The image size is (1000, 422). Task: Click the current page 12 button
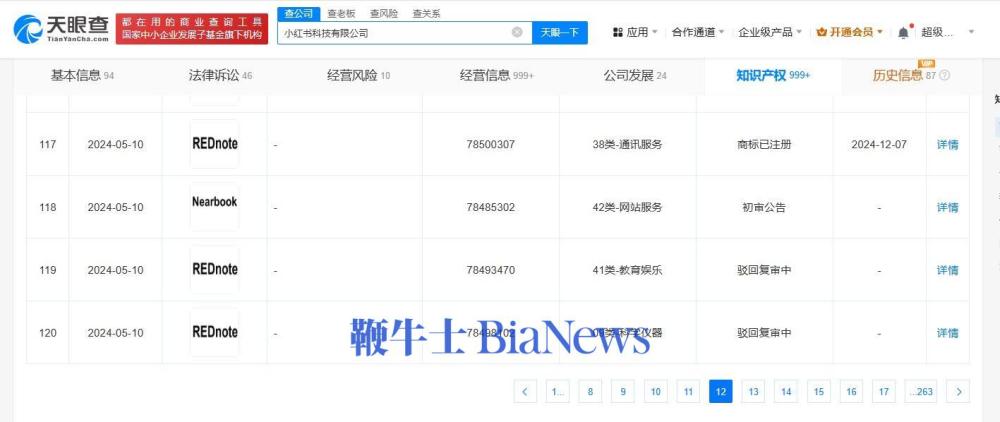coord(721,391)
